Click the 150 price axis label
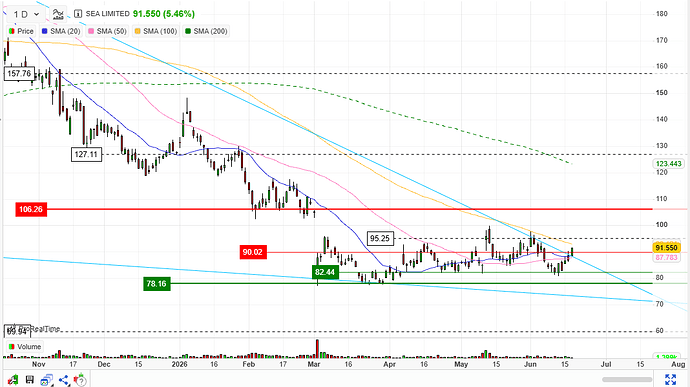 [662, 92]
